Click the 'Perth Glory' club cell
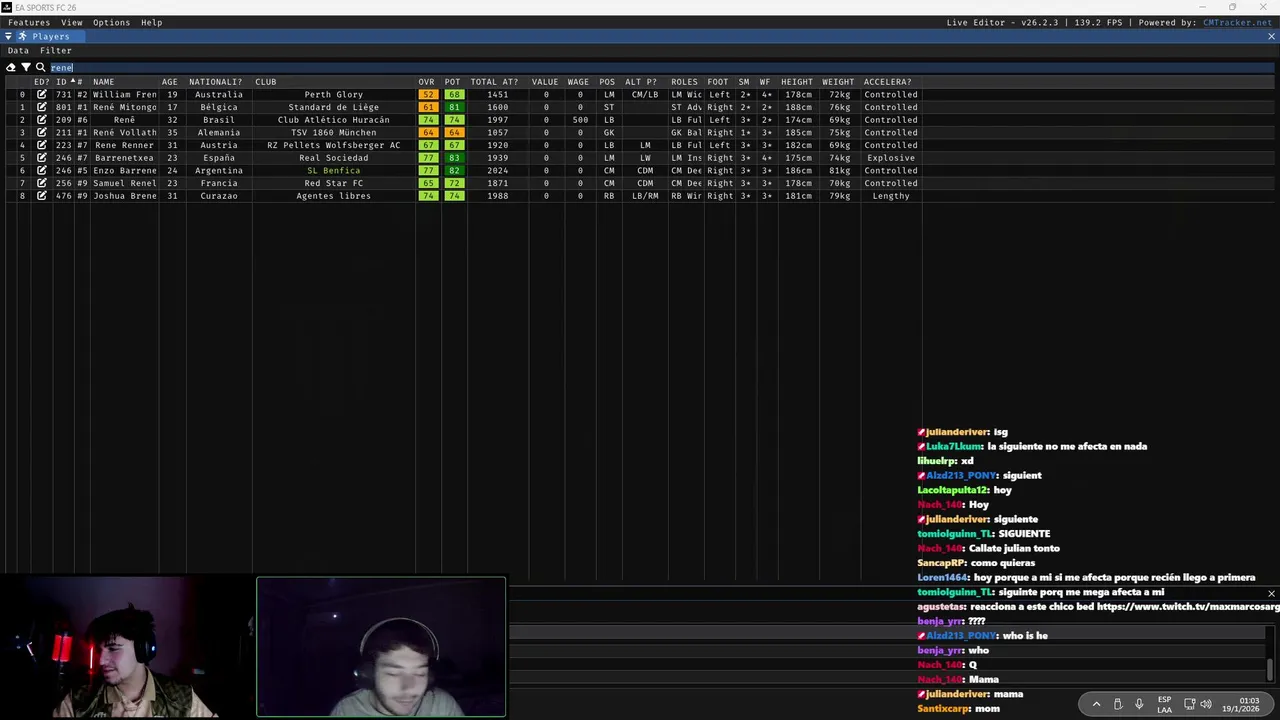The width and height of the screenshot is (1280, 720). [x=334, y=95]
